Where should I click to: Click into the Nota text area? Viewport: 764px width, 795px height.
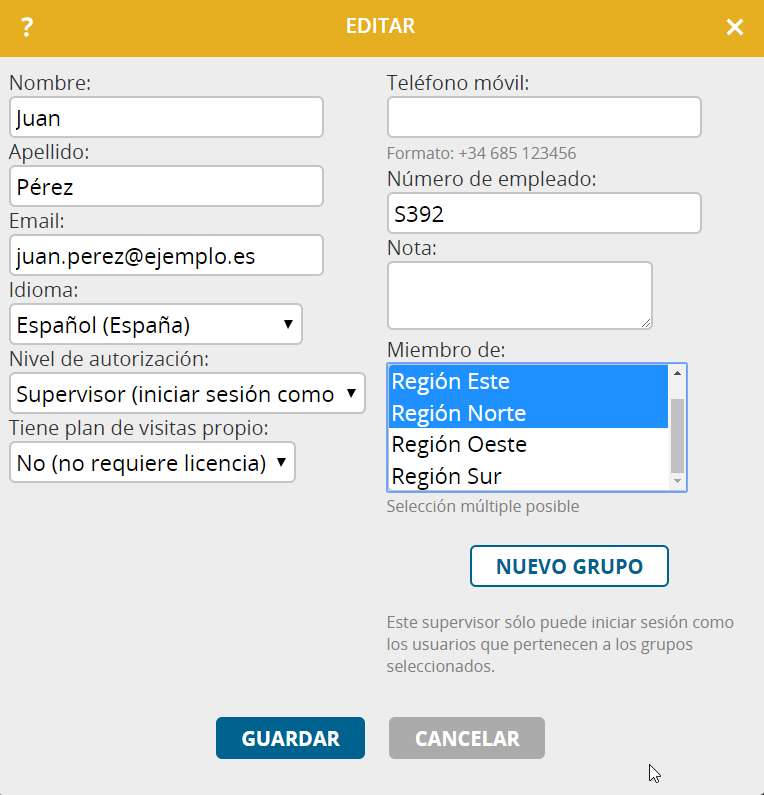(520, 295)
